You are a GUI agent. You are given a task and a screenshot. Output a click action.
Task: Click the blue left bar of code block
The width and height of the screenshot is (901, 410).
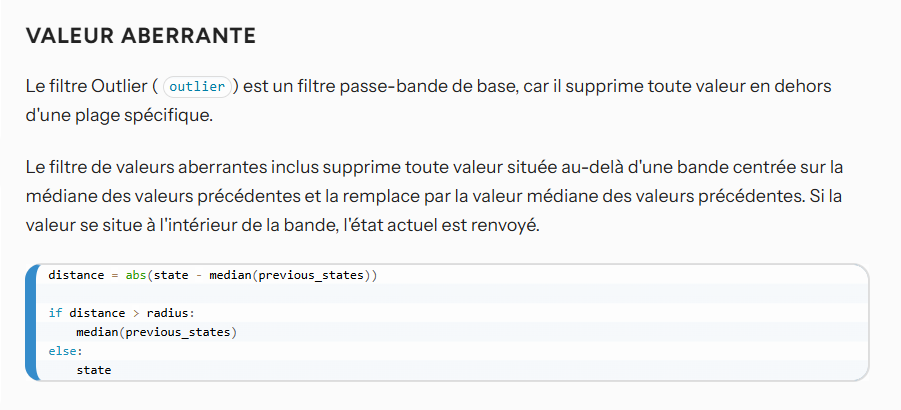32,322
